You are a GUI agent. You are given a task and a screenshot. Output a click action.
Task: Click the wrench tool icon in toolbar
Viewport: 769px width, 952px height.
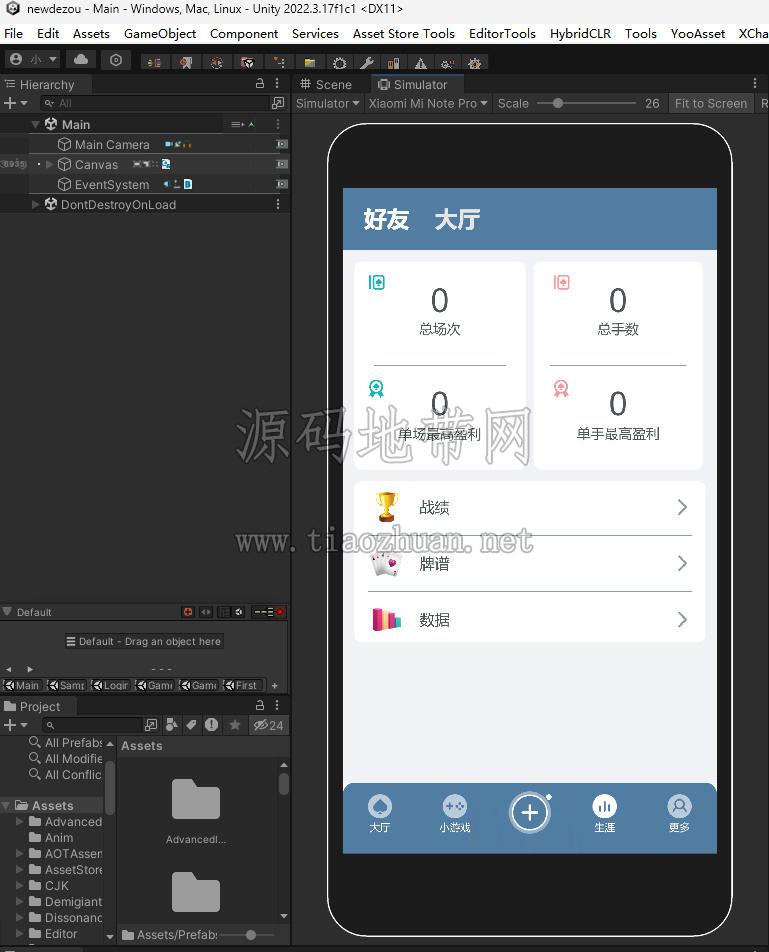click(367, 63)
